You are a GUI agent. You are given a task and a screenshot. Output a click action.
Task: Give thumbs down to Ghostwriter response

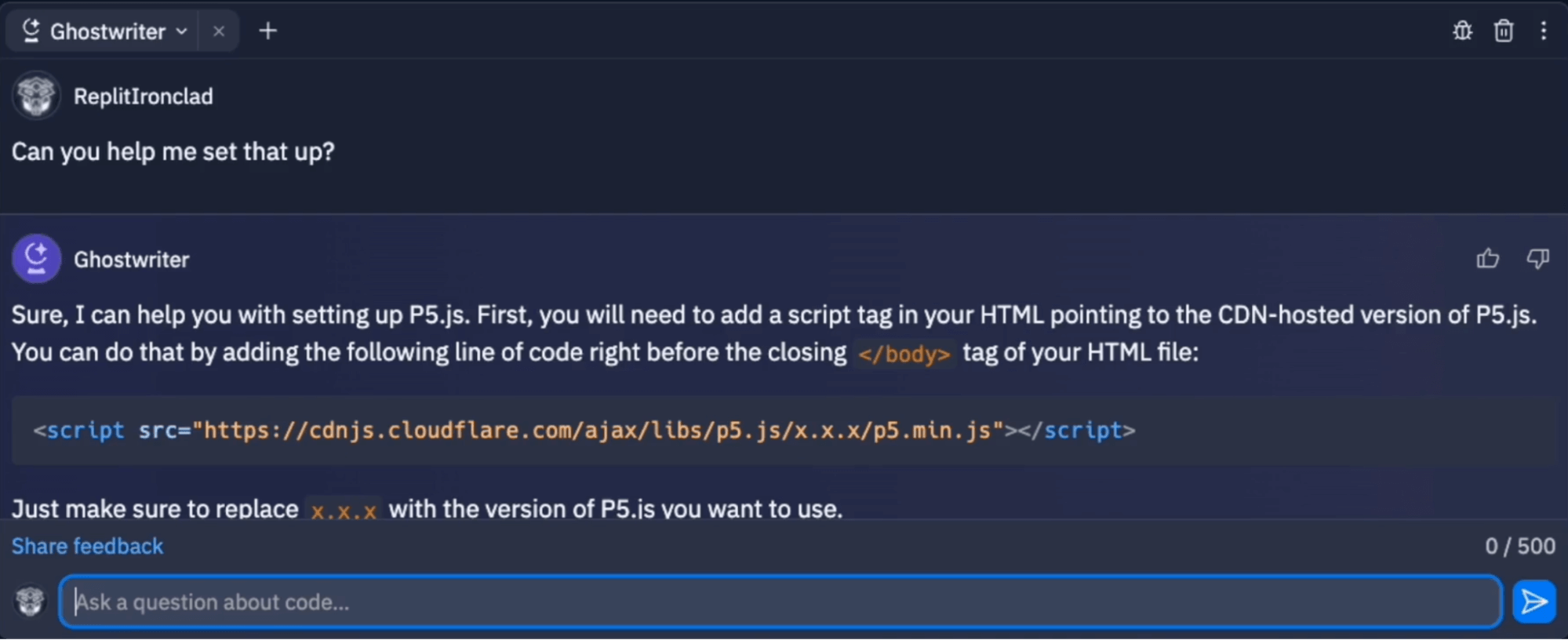tap(1537, 259)
